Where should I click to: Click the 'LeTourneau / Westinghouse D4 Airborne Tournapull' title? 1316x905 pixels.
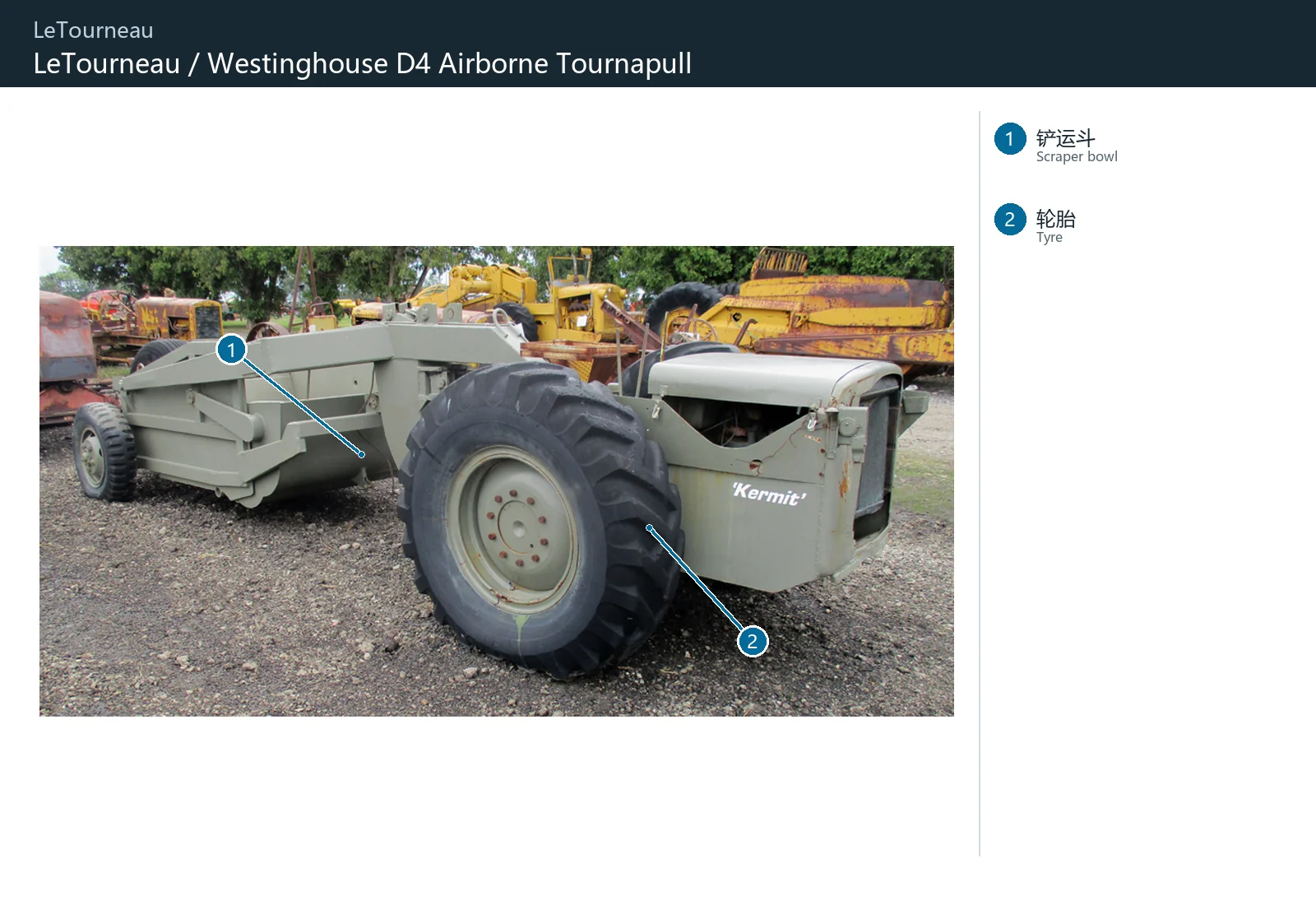pos(362,63)
